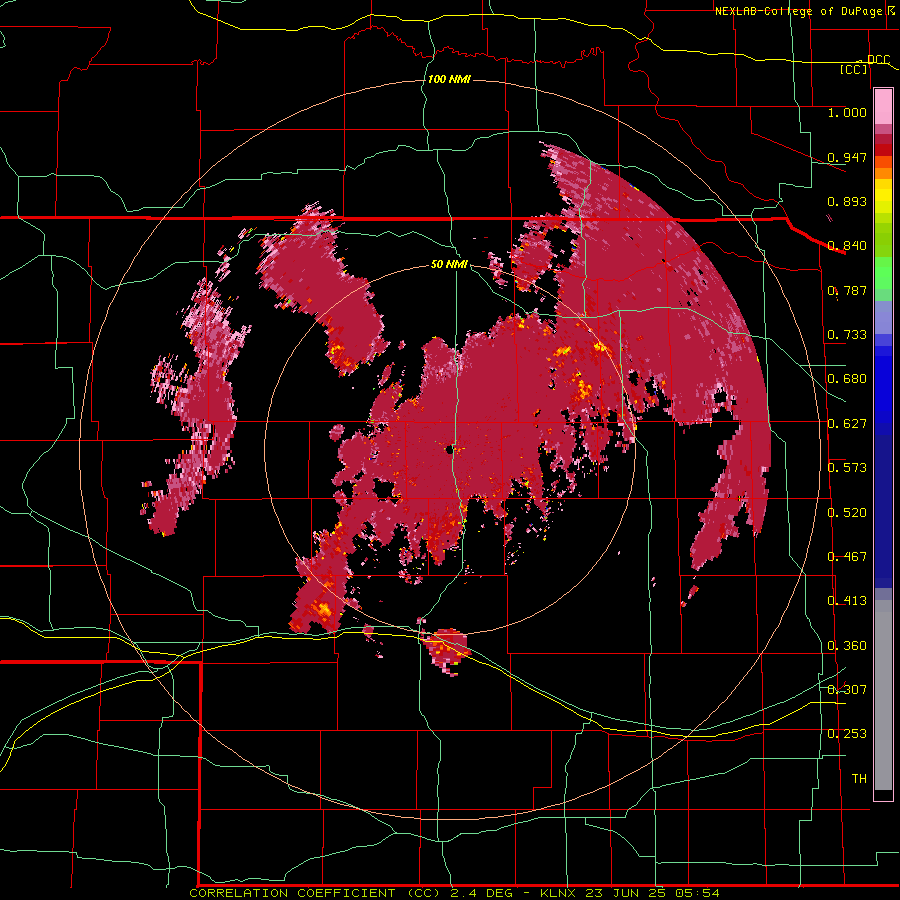
Task: Pick the yellow segment of the color bar
Action: click(883, 196)
